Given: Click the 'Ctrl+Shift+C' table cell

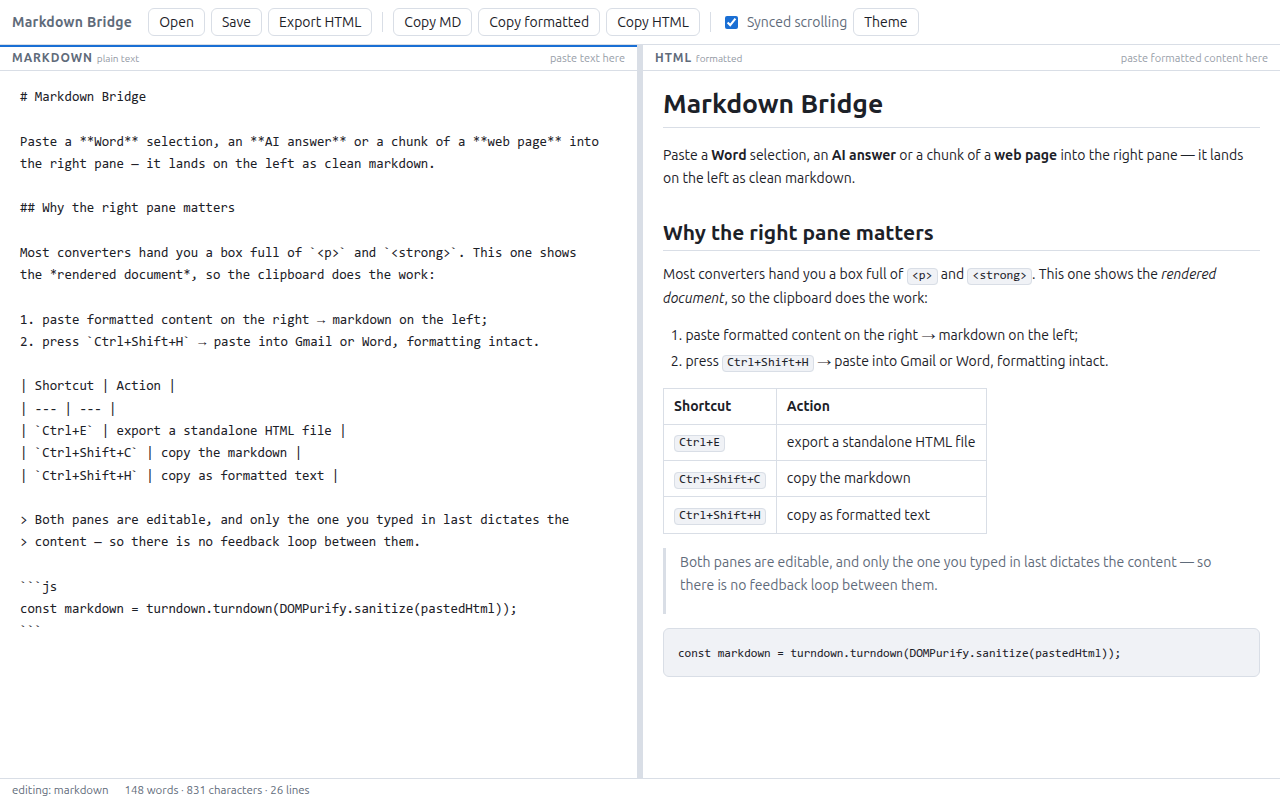Looking at the screenshot, I should 720,479.
